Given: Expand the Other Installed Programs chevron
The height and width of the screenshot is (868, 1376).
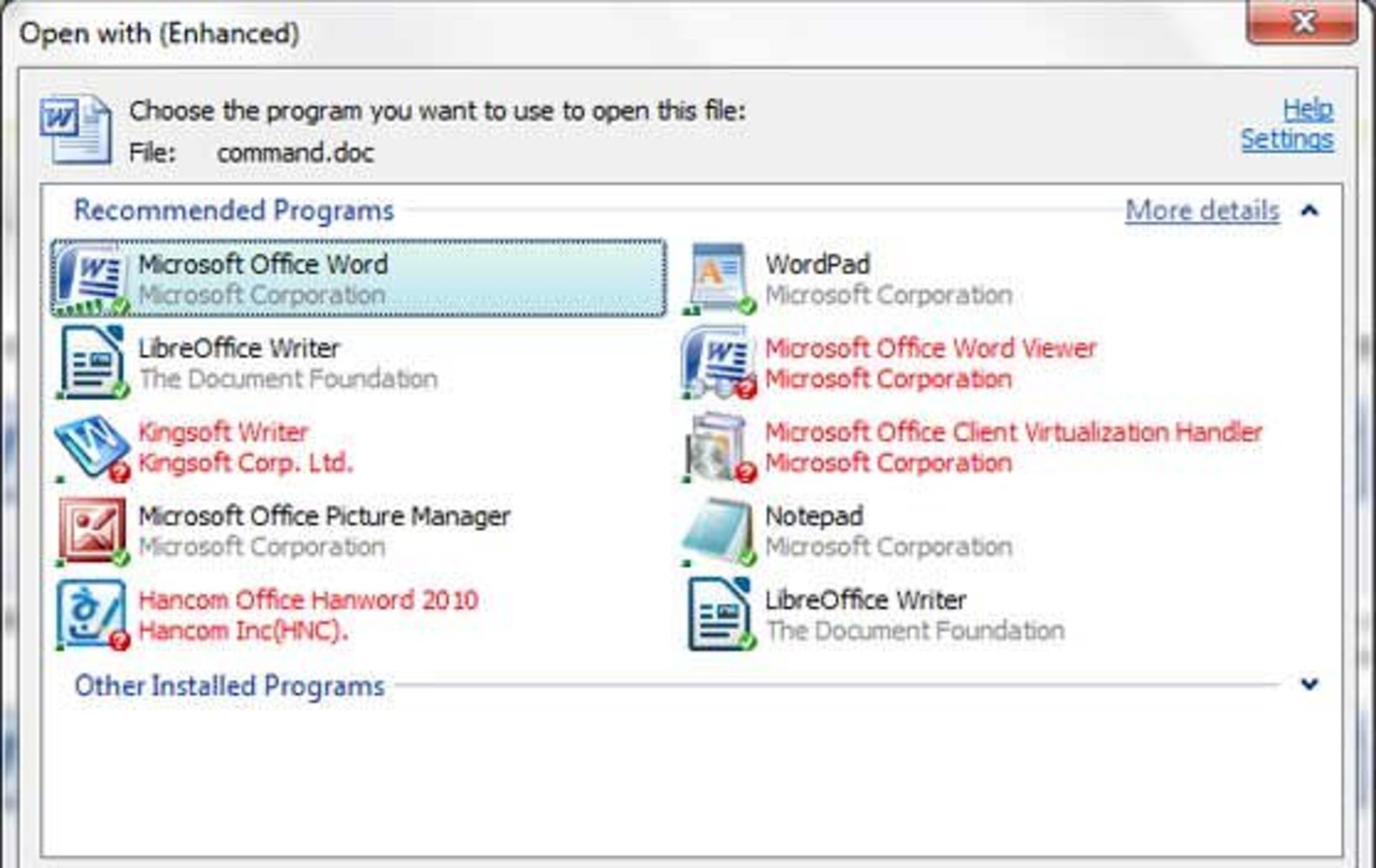Looking at the screenshot, I should coord(1309,685).
